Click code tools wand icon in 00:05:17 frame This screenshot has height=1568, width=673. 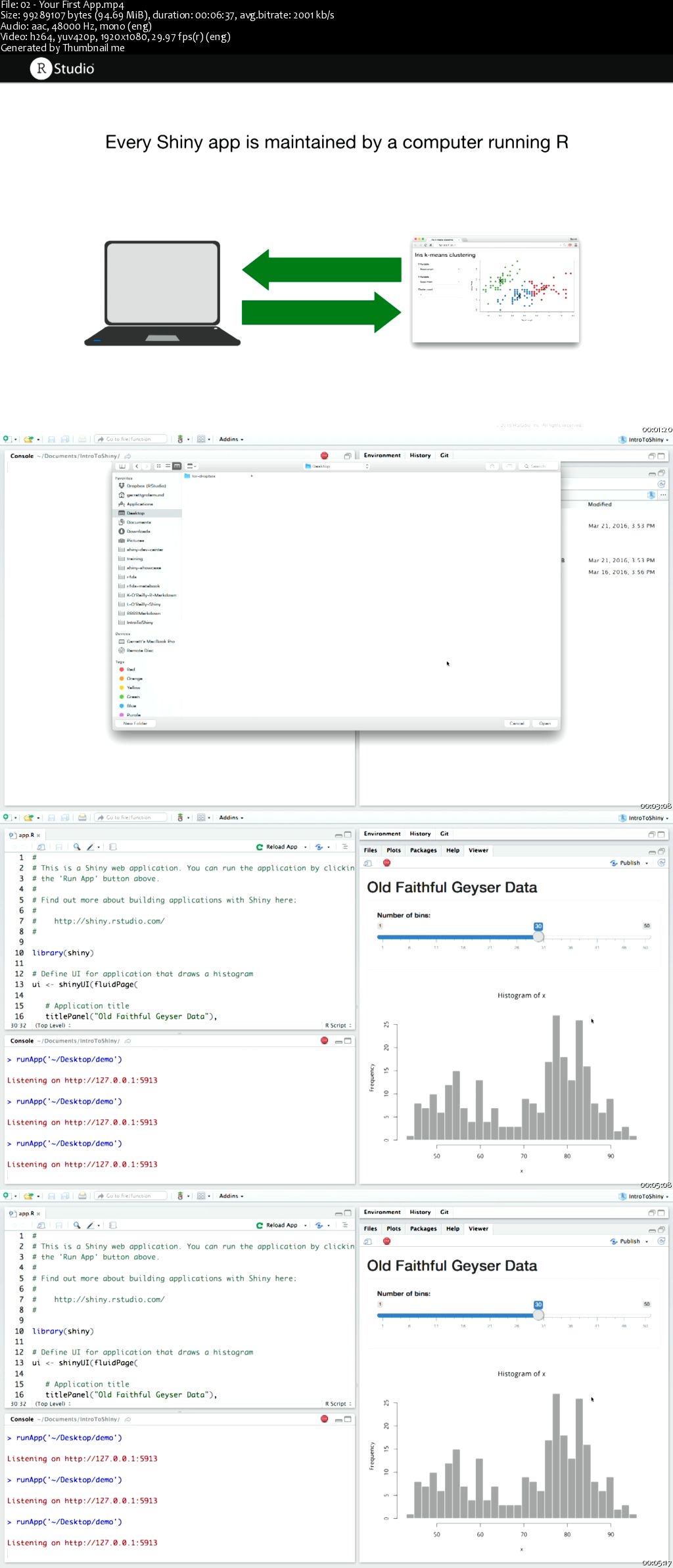pos(92,1225)
